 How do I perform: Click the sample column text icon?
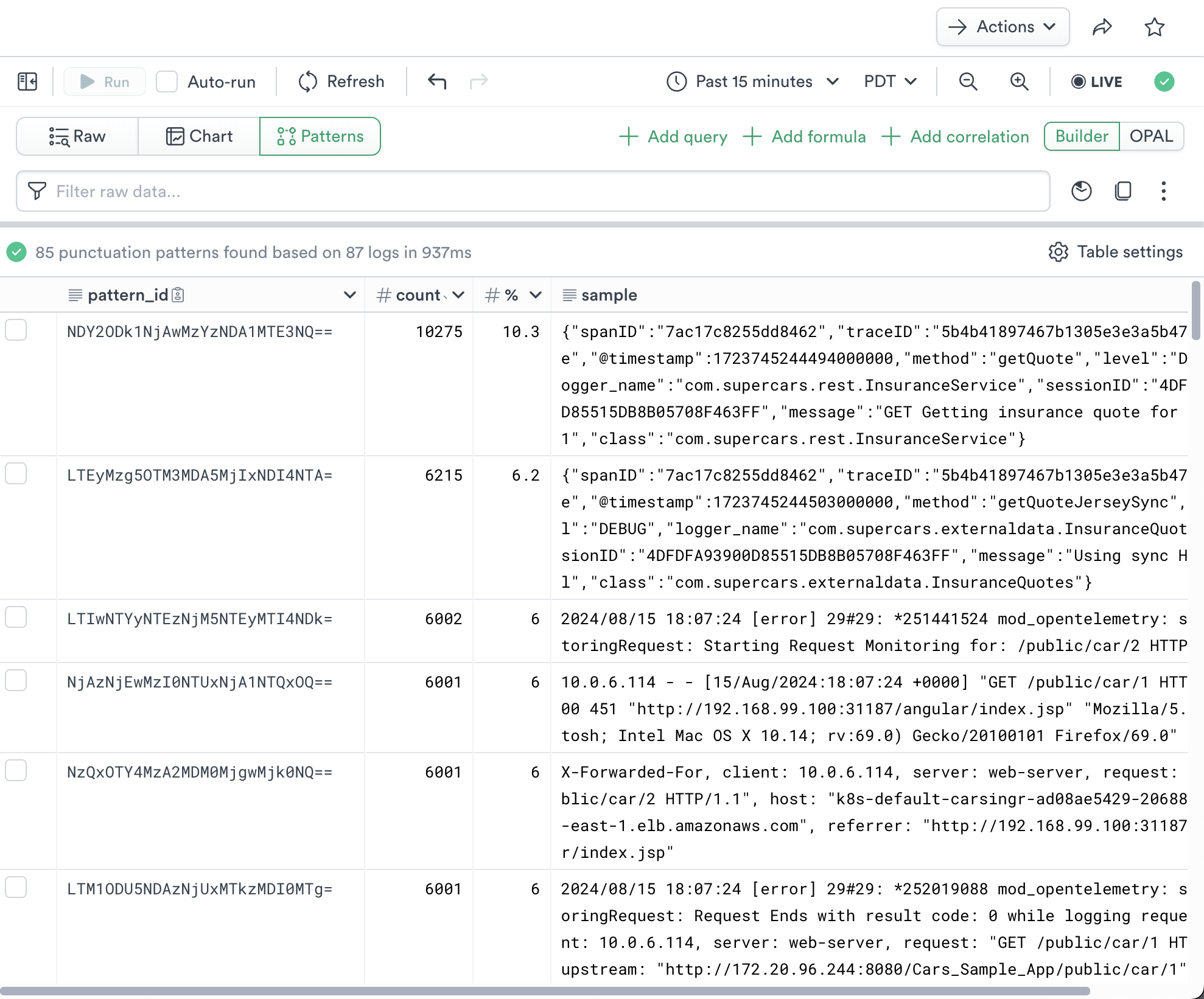click(x=569, y=295)
